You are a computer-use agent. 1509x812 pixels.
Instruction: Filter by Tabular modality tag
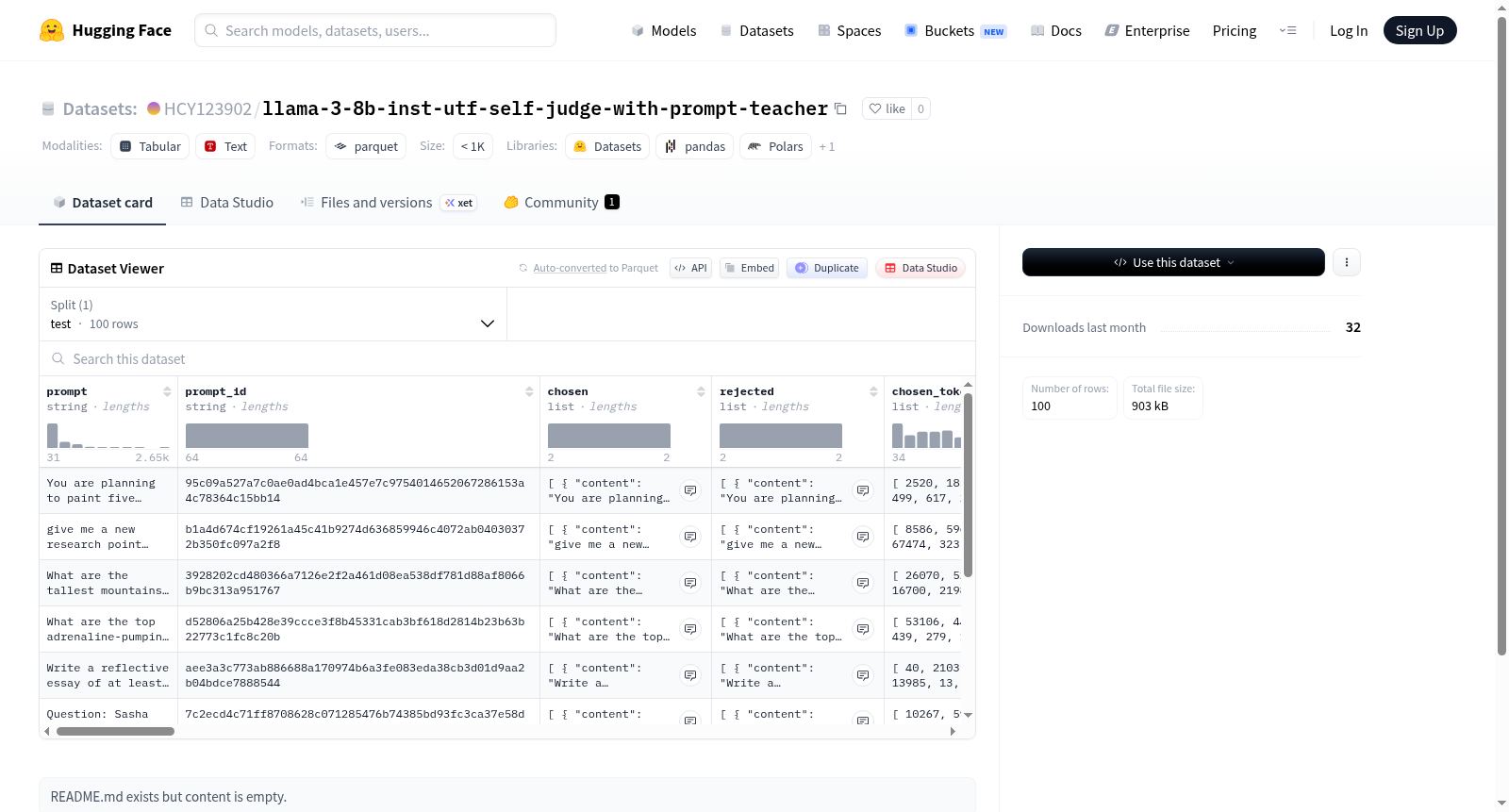click(x=150, y=146)
